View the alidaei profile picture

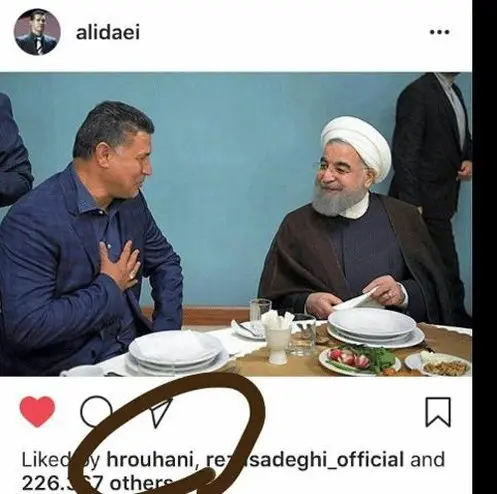37,32
